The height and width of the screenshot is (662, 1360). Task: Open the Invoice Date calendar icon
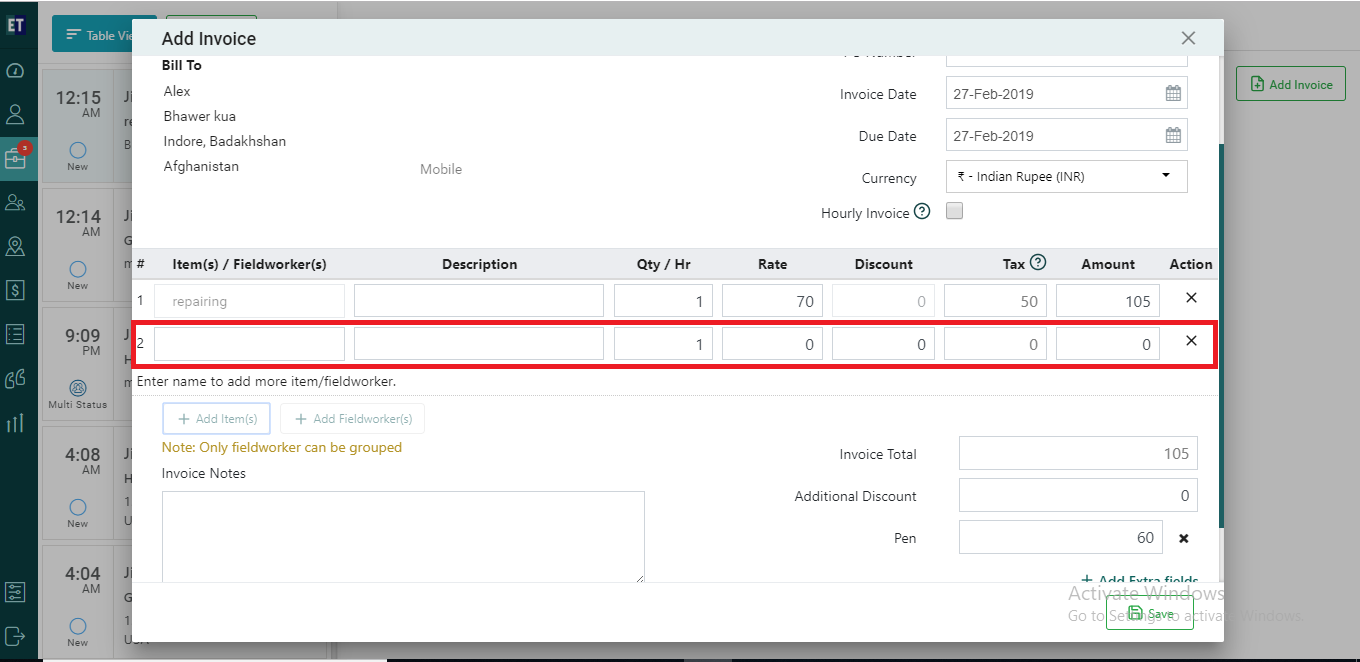1173,93
